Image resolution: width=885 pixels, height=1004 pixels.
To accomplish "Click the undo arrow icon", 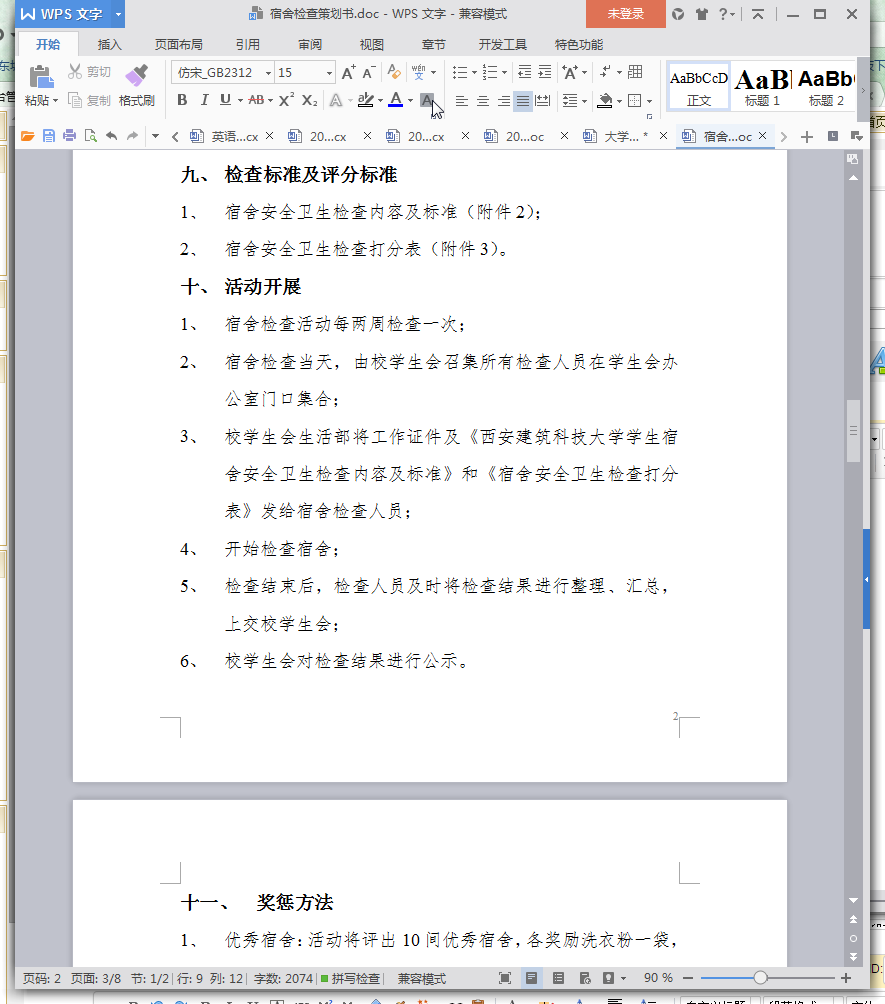I will pyautogui.click(x=111, y=136).
